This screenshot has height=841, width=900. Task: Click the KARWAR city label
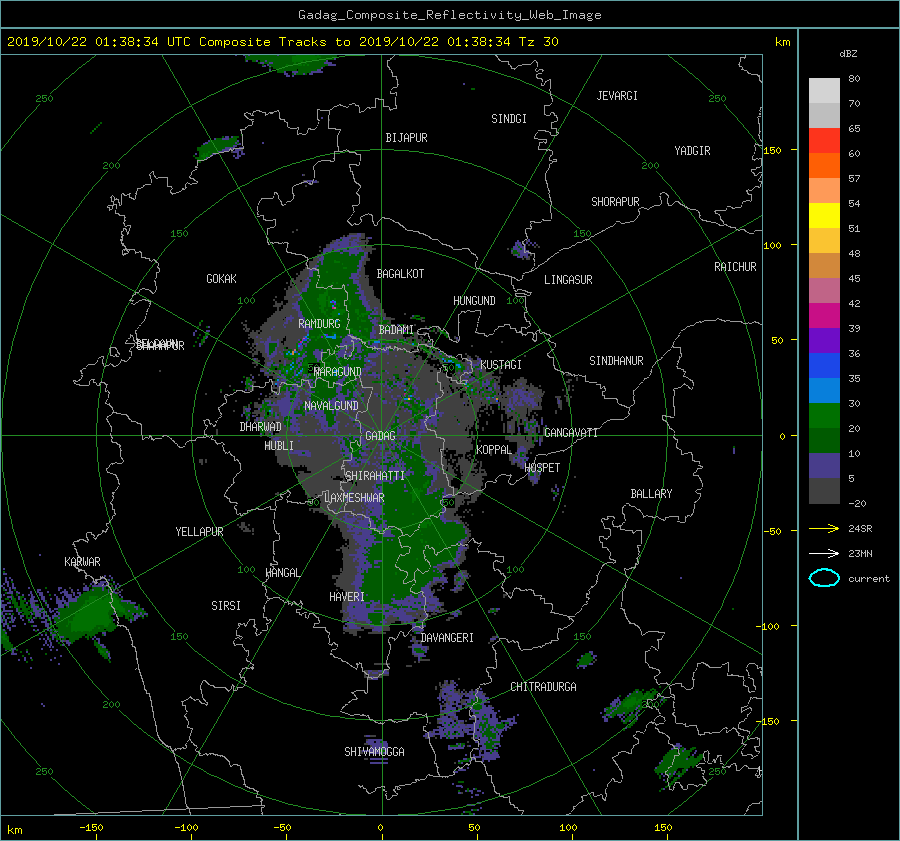point(82,562)
